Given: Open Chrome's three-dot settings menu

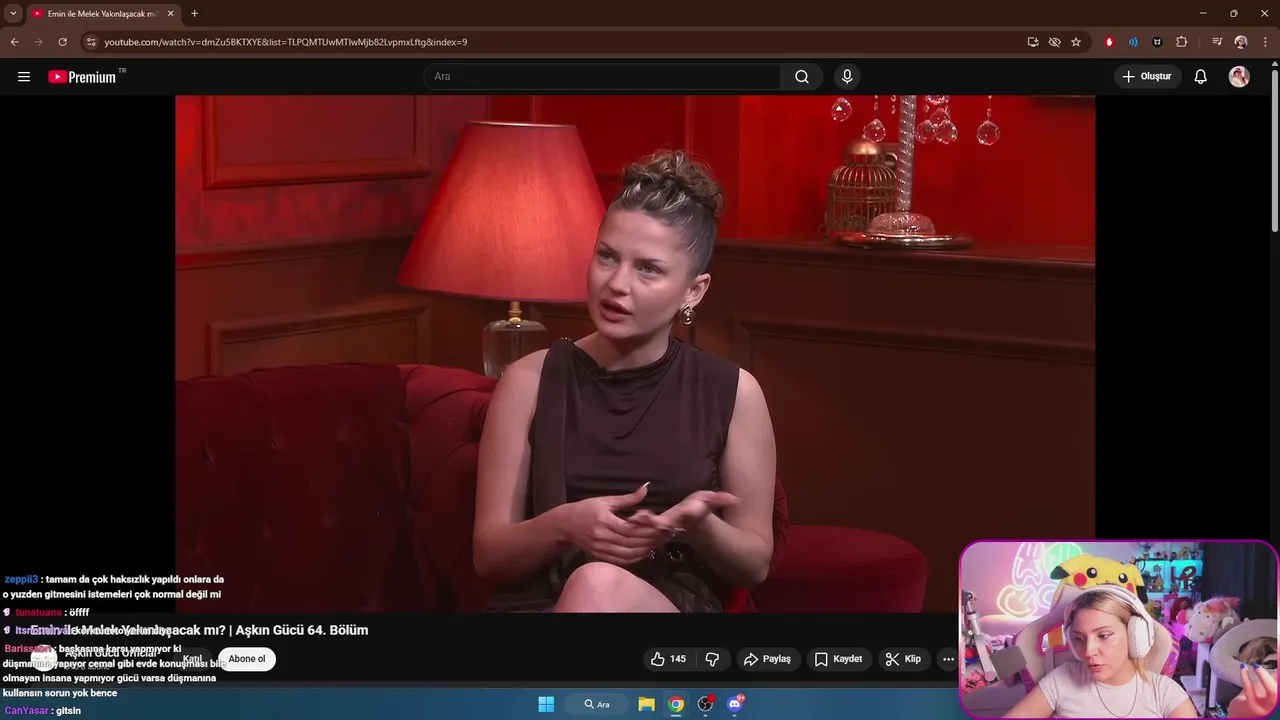Looking at the screenshot, I should [x=1266, y=42].
